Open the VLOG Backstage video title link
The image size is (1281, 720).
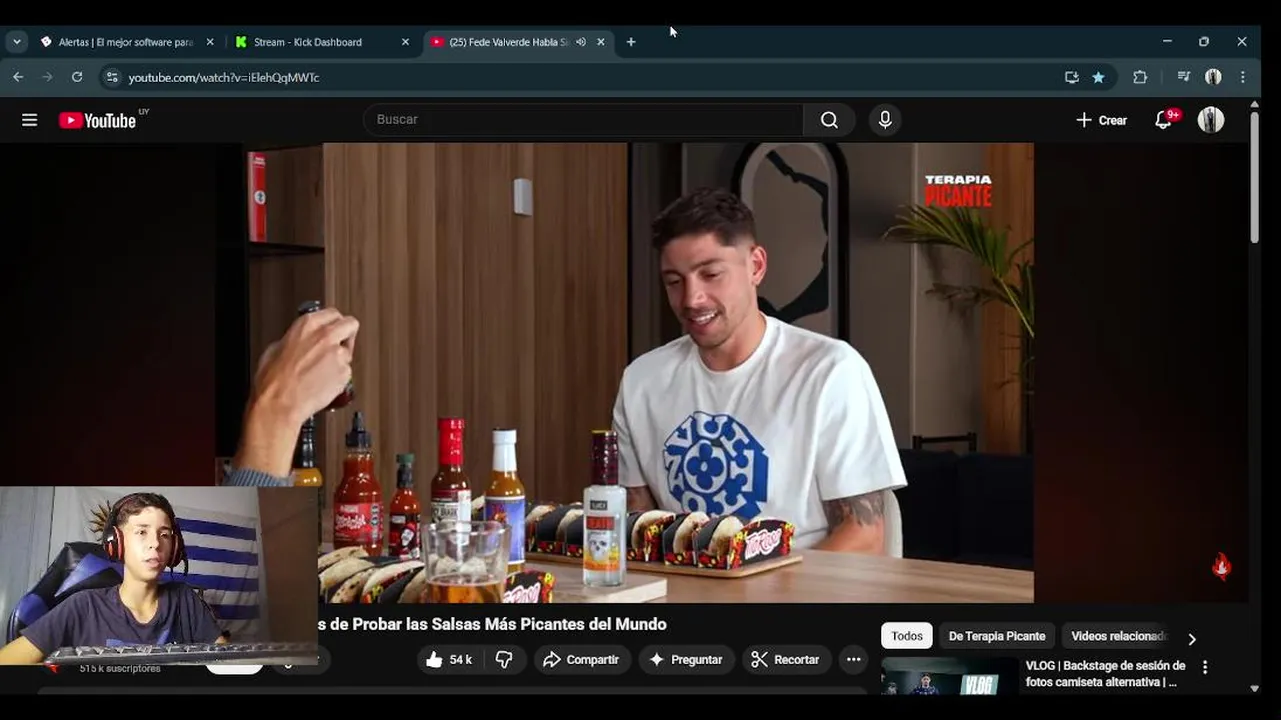(1105, 674)
